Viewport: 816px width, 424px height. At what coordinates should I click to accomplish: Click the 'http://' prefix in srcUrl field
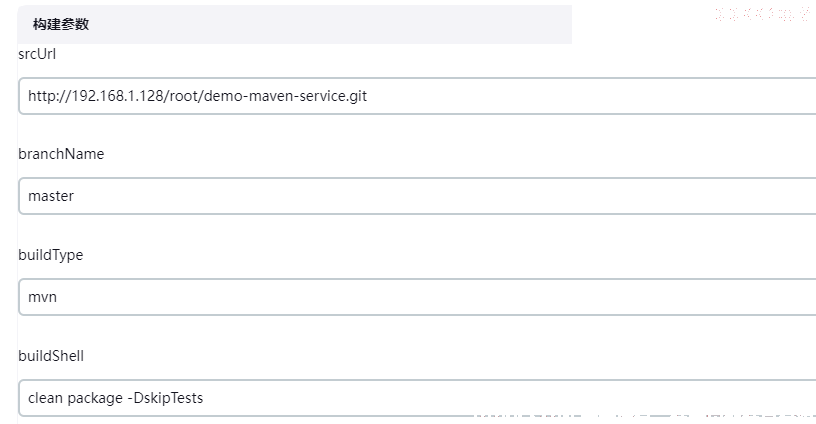pyautogui.click(x=49, y=96)
